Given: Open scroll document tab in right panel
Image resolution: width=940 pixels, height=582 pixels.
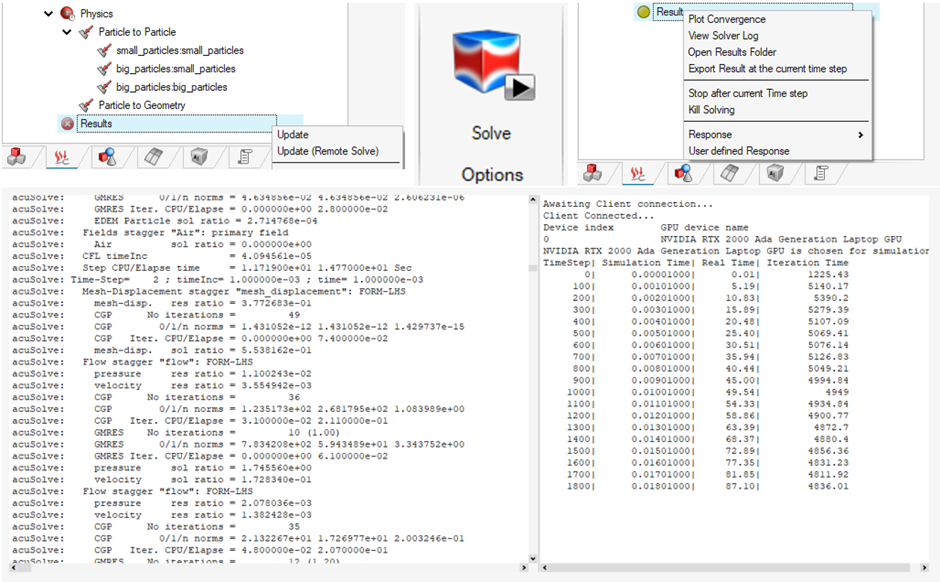Looking at the screenshot, I should [x=821, y=173].
